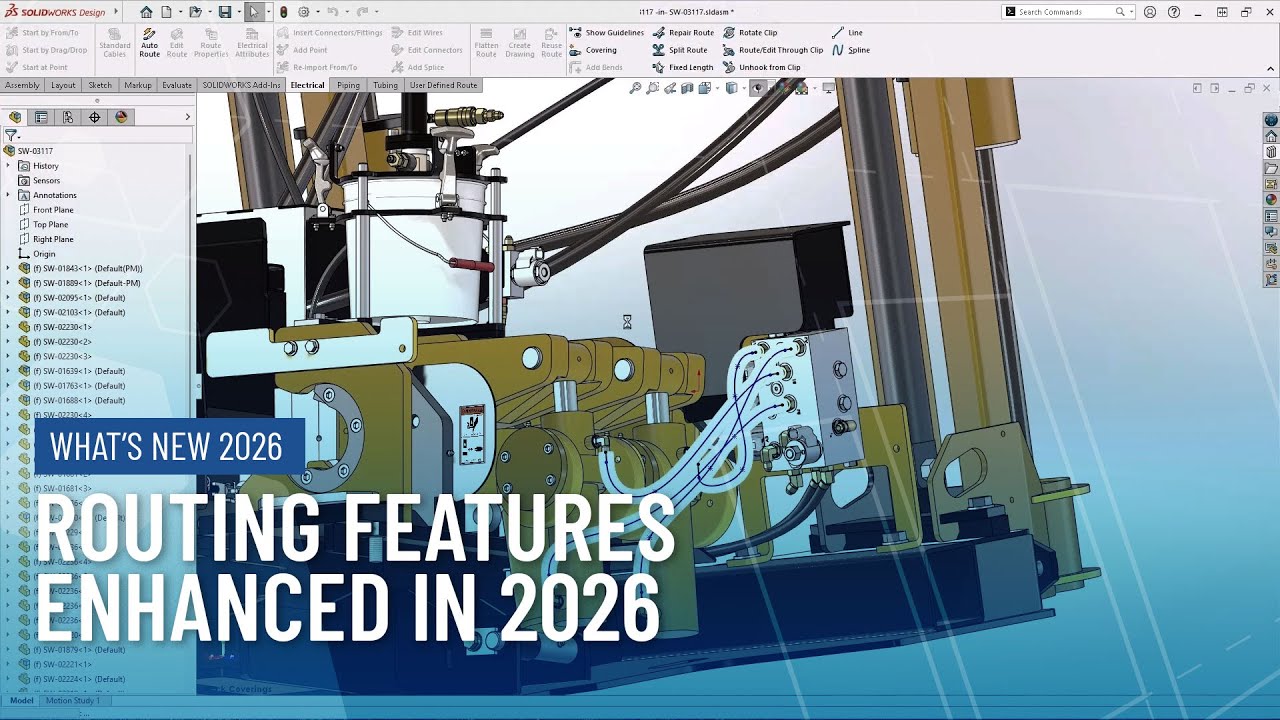Viewport: 1280px width, 720px height.
Task: Expand the Annotations tree node
Action: tap(8, 195)
